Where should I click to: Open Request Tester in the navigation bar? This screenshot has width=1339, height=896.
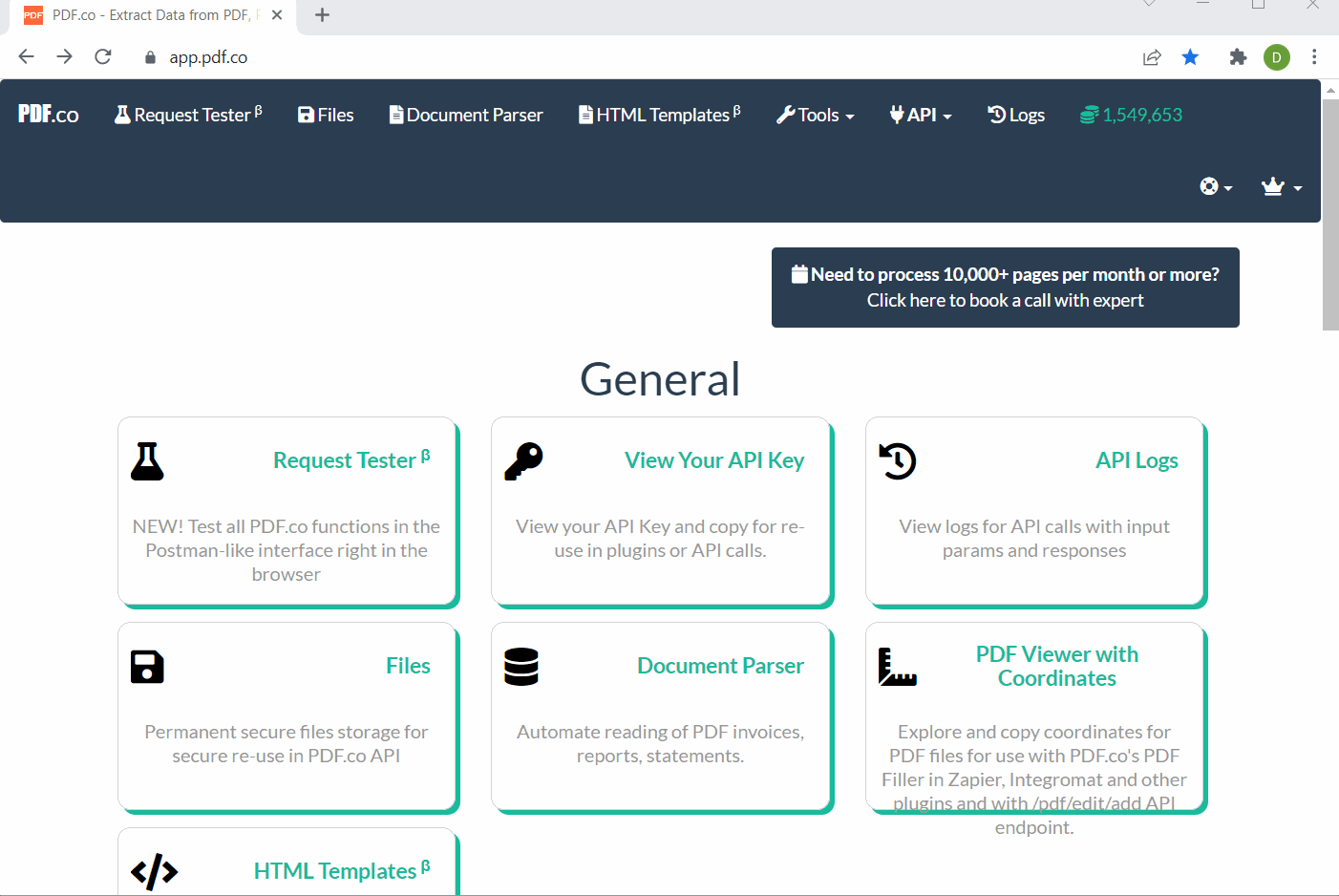coord(188,115)
